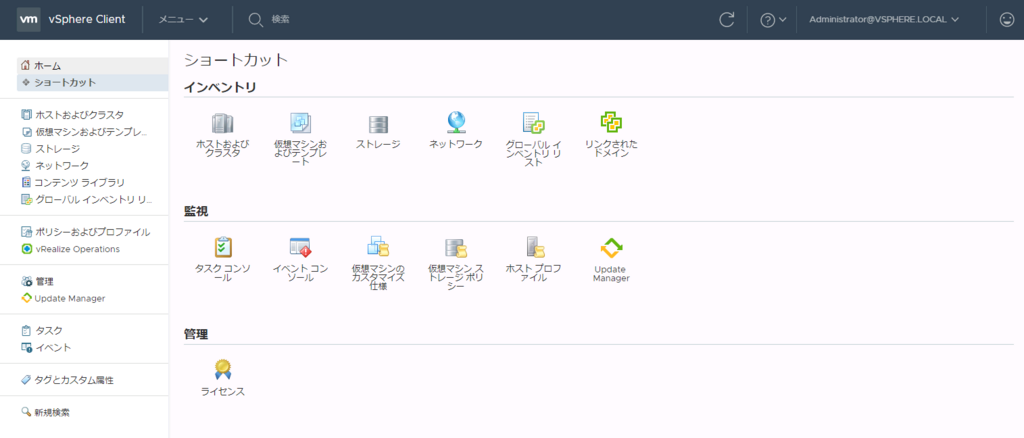The width and height of the screenshot is (1024, 438).
Task: Open 仮想マシン ストレージ ポリシー shortcut icon
Action: [x=456, y=247]
